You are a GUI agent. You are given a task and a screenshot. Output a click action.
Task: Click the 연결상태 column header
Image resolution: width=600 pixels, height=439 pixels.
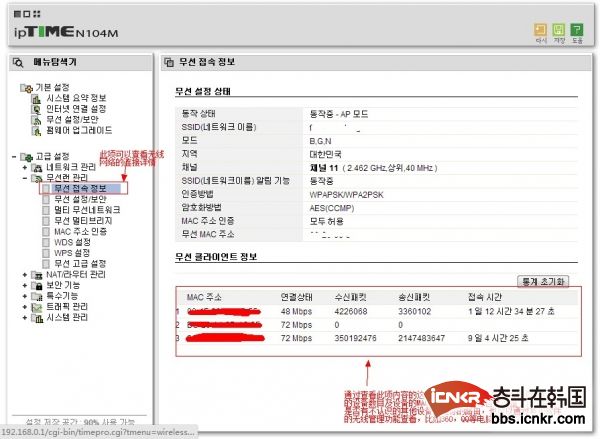click(x=297, y=297)
